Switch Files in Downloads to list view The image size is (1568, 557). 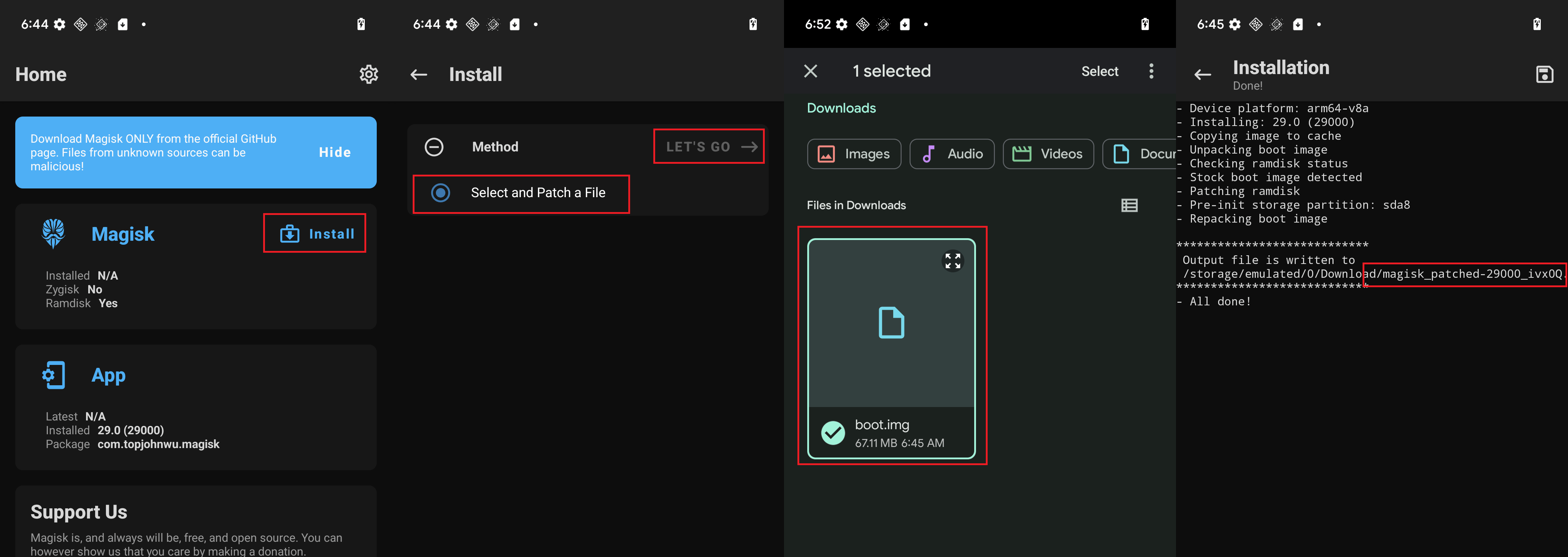(1130, 205)
